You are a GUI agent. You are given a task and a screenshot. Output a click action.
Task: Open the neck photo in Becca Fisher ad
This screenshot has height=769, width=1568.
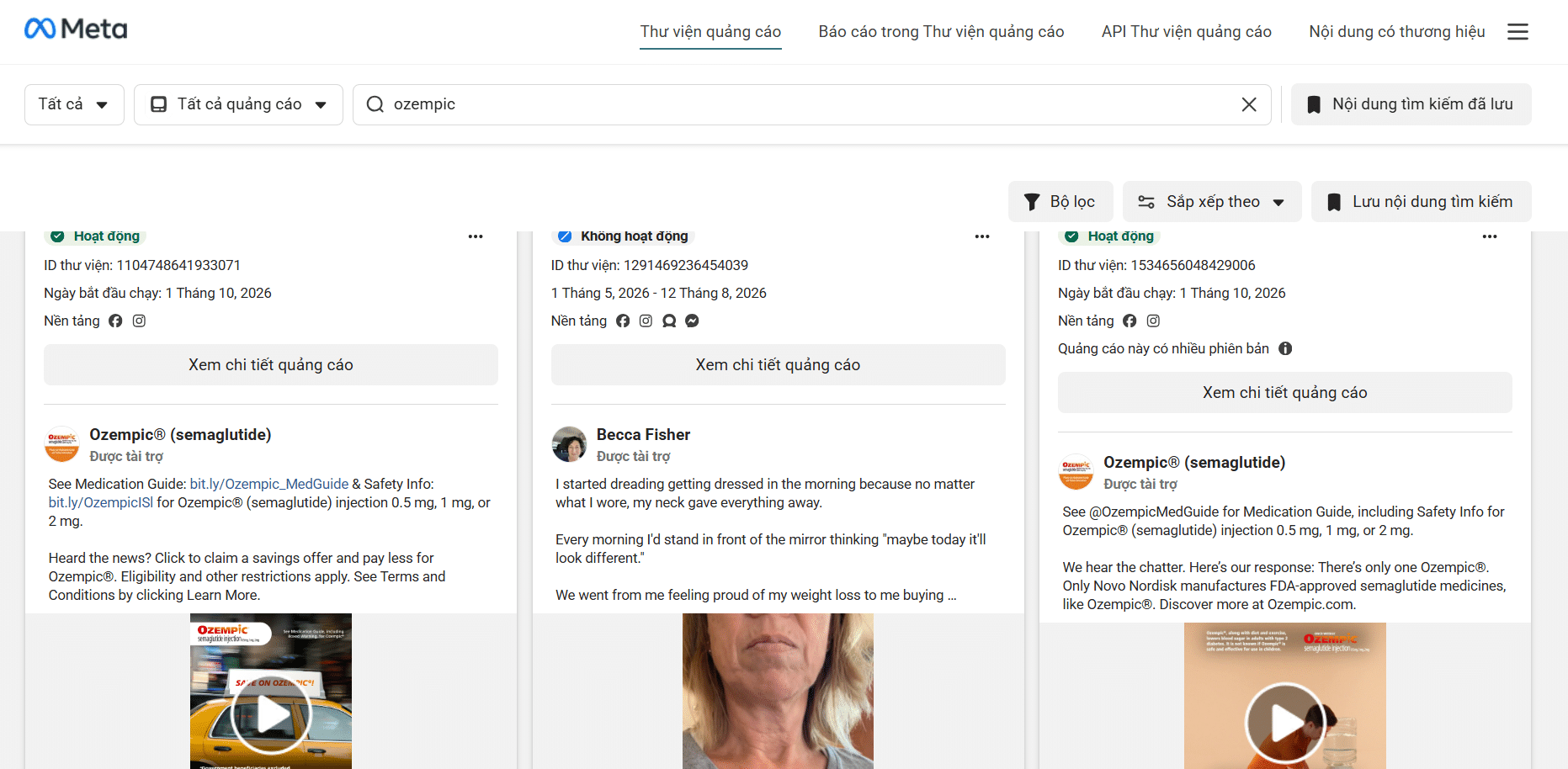(778, 691)
